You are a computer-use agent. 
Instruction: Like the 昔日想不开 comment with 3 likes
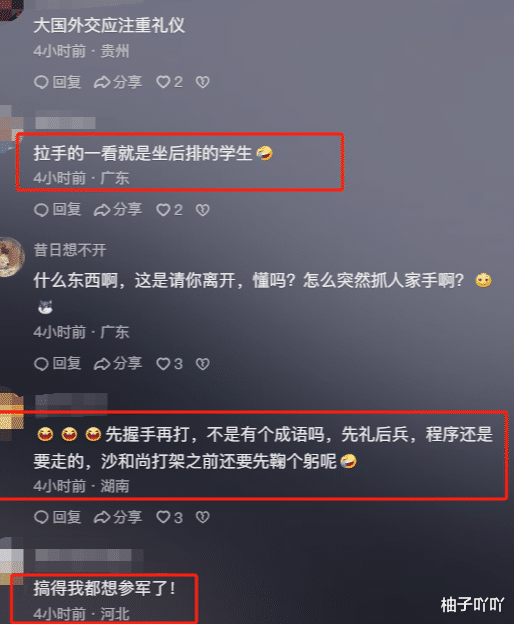pyautogui.click(x=169, y=363)
